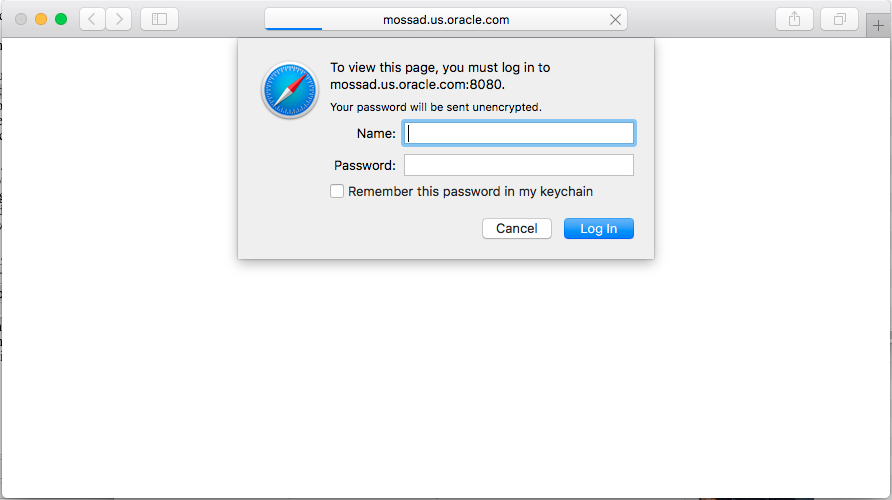Click the "Password:" label text
Viewport: 892px width, 500px height.
(x=365, y=165)
